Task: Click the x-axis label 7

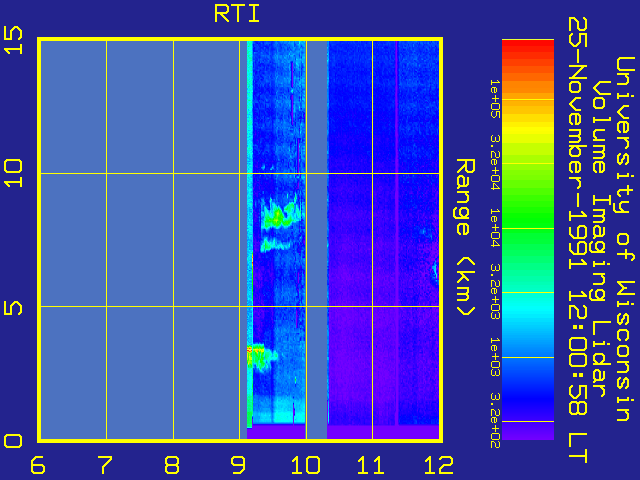Action: coord(105,465)
